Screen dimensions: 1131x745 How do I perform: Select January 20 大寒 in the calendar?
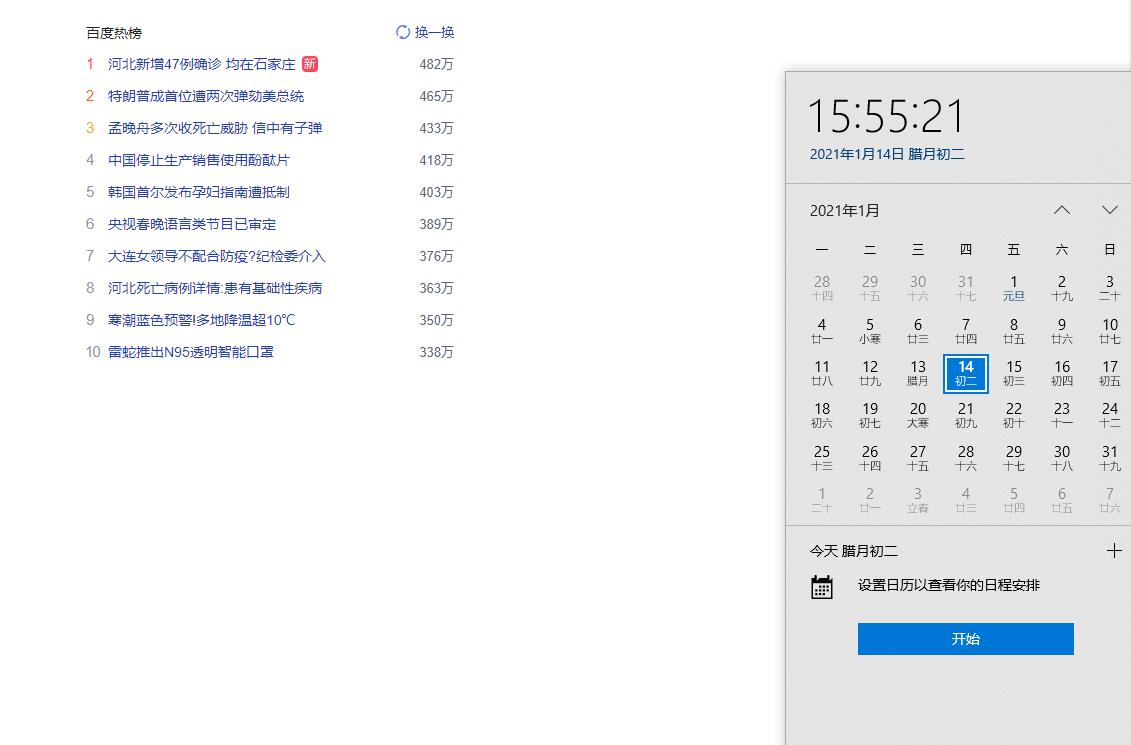917,415
